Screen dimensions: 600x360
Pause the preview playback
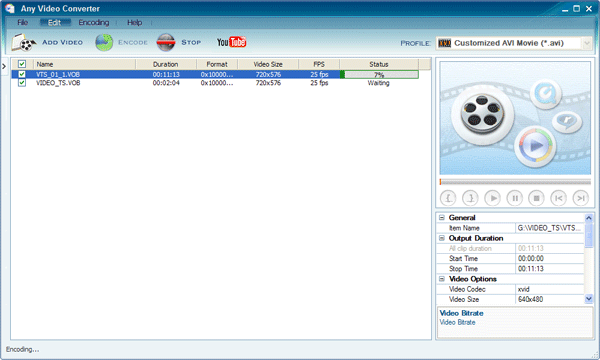(x=514, y=198)
